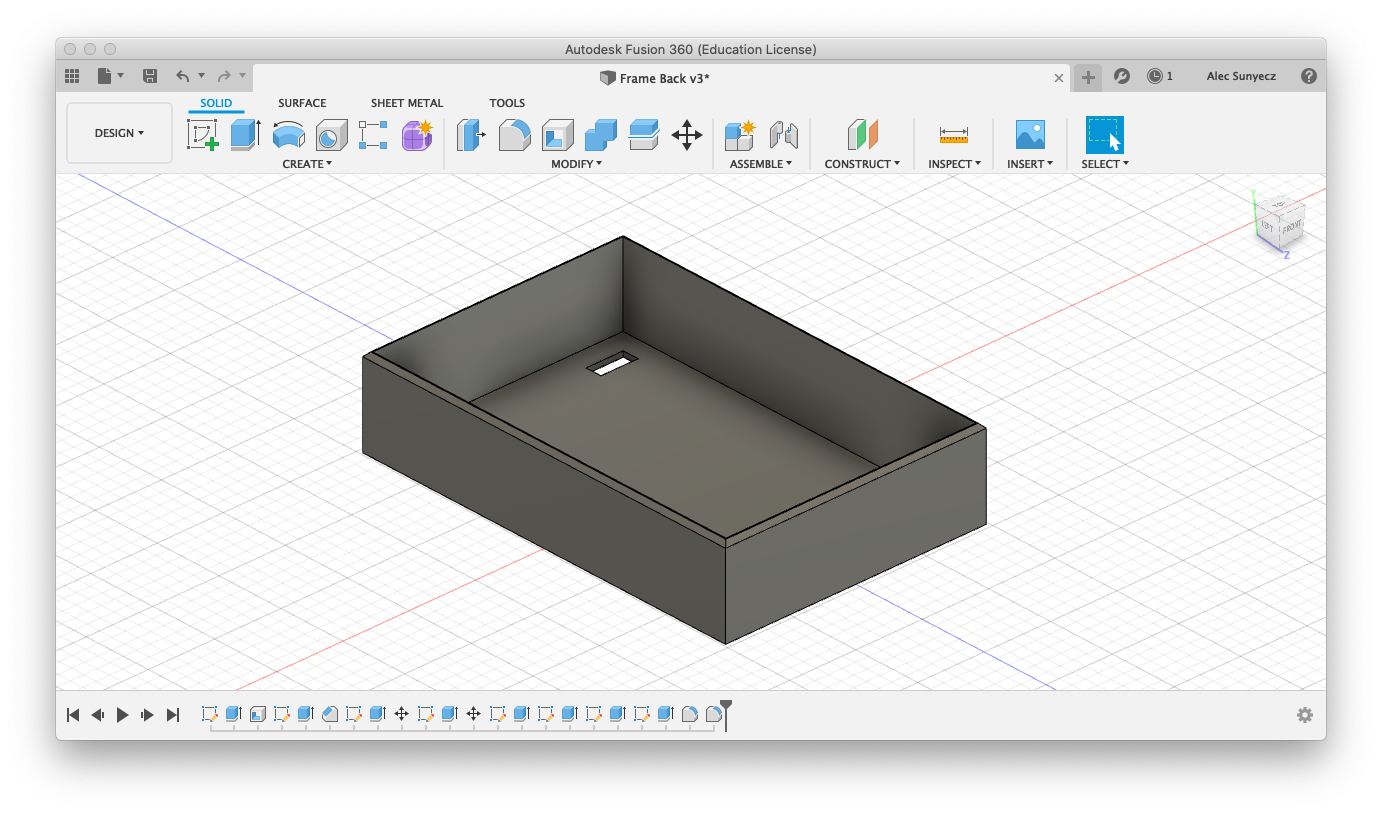Step forward one timeline feature
Viewport: 1382px width, 814px height.
point(147,715)
